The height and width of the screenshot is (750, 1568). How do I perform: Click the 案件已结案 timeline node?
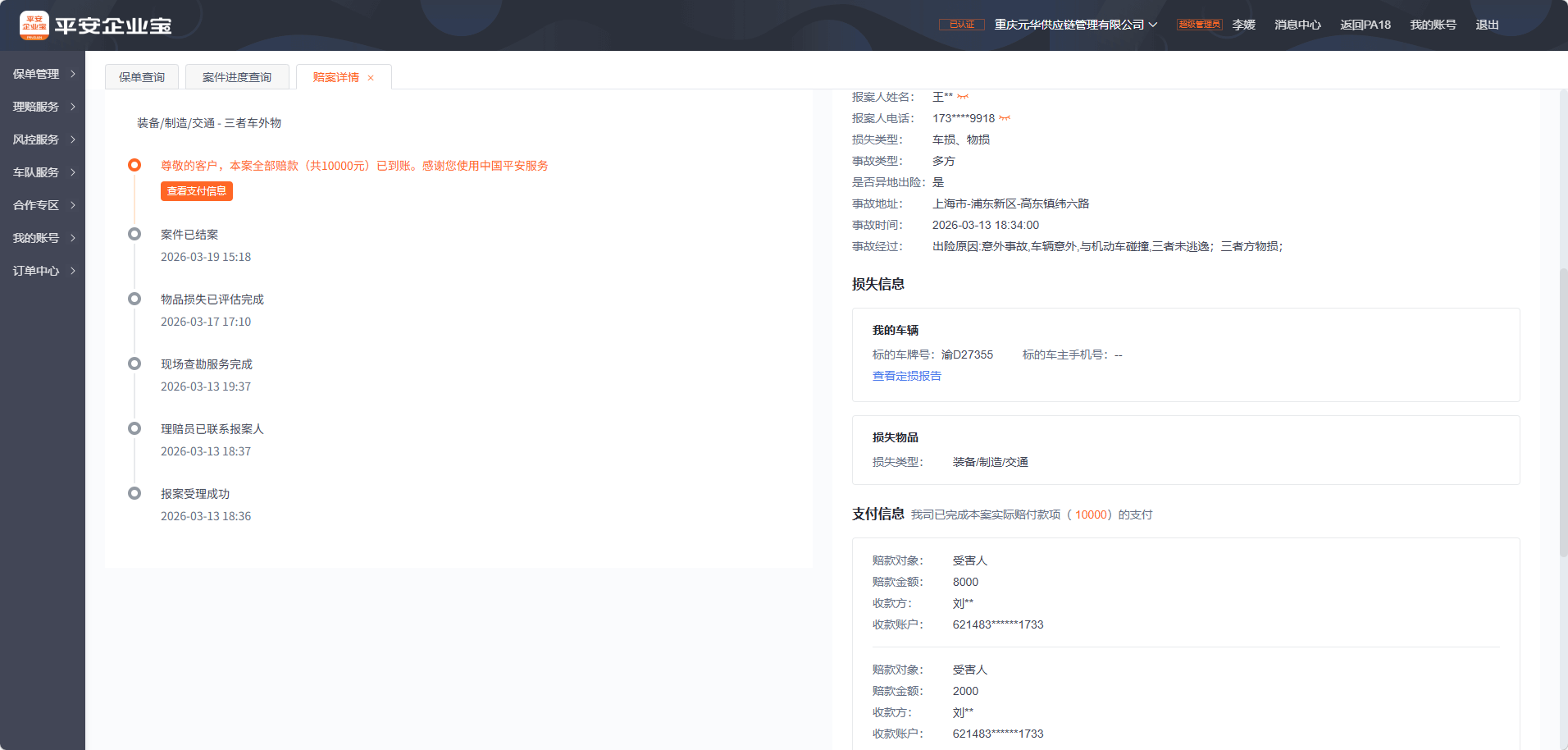click(x=134, y=234)
